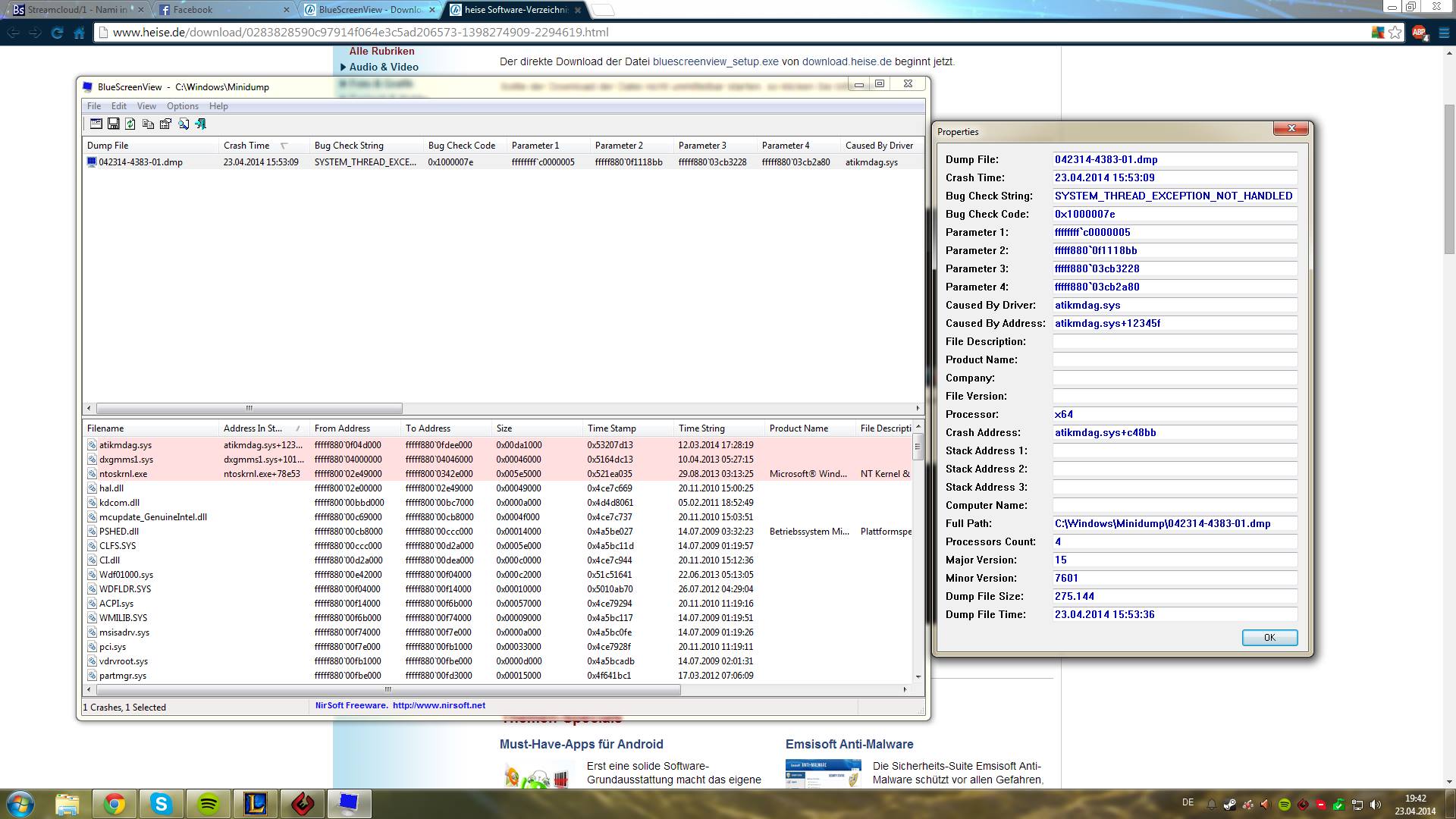Image resolution: width=1456 pixels, height=819 pixels.
Task: Click OK in the Properties dialog
Action: tap(1269, 638)
